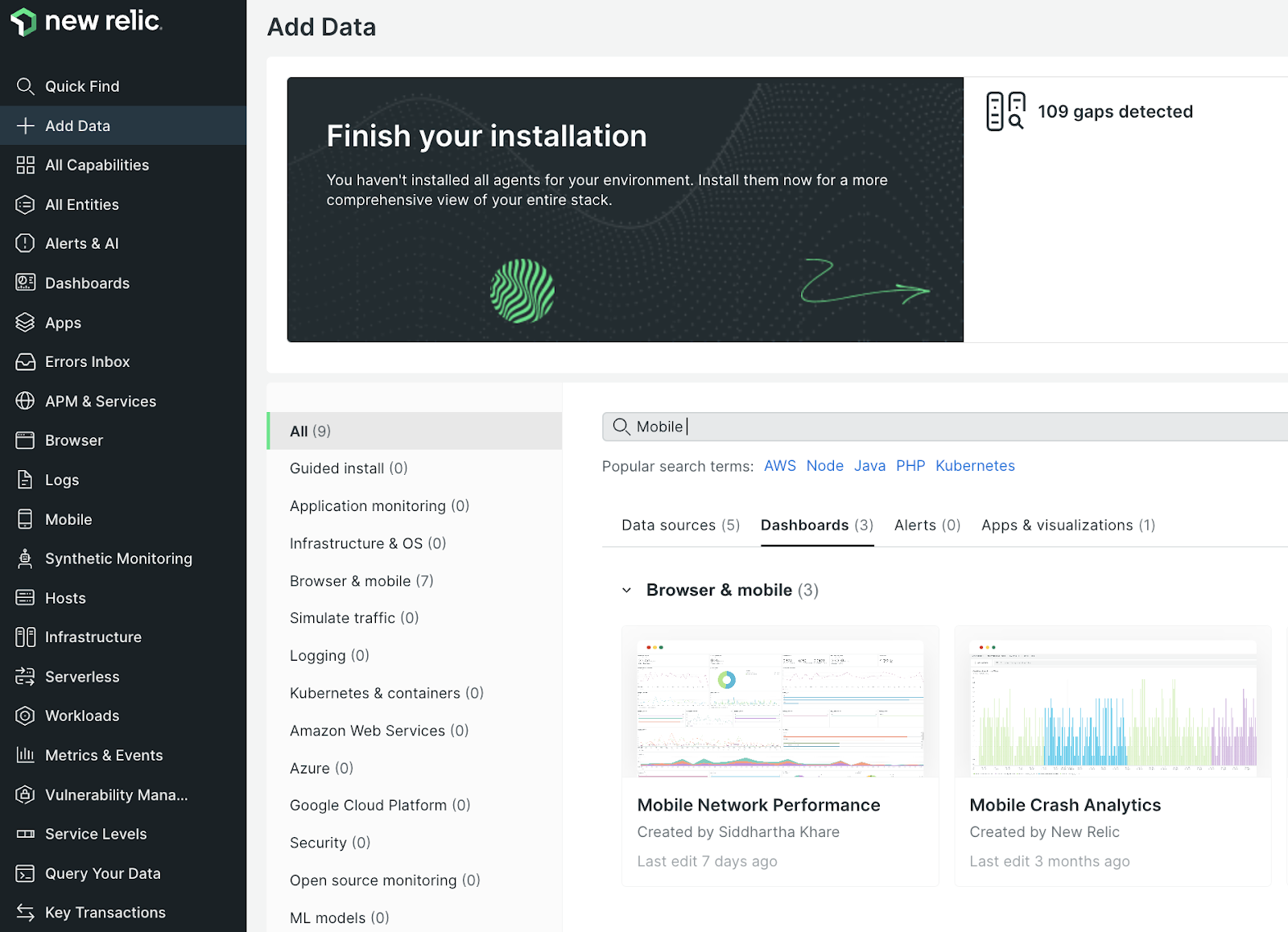Screen dimensions: 1288x932
Task: Click inside the Mobile search field
Action: (805, 427)
